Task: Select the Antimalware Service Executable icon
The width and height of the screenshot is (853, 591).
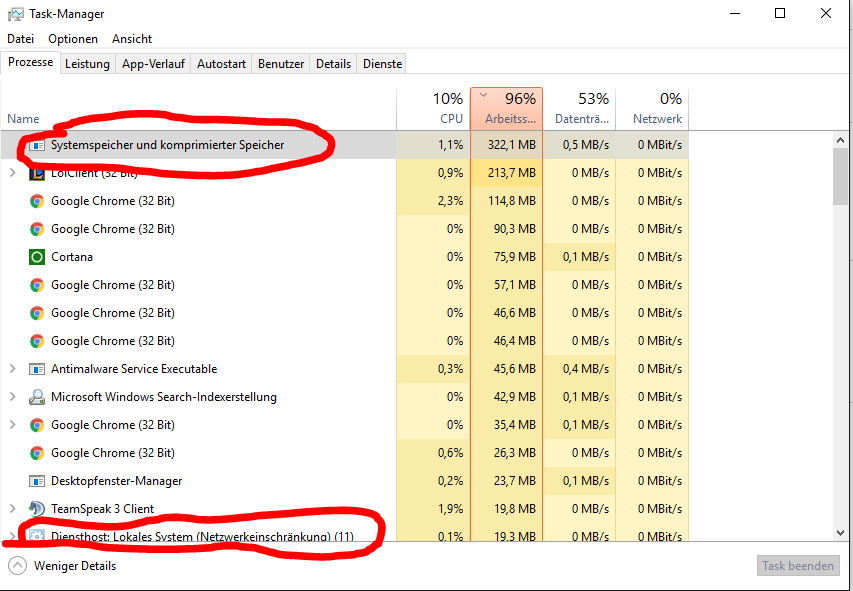Action: (36, 369)
